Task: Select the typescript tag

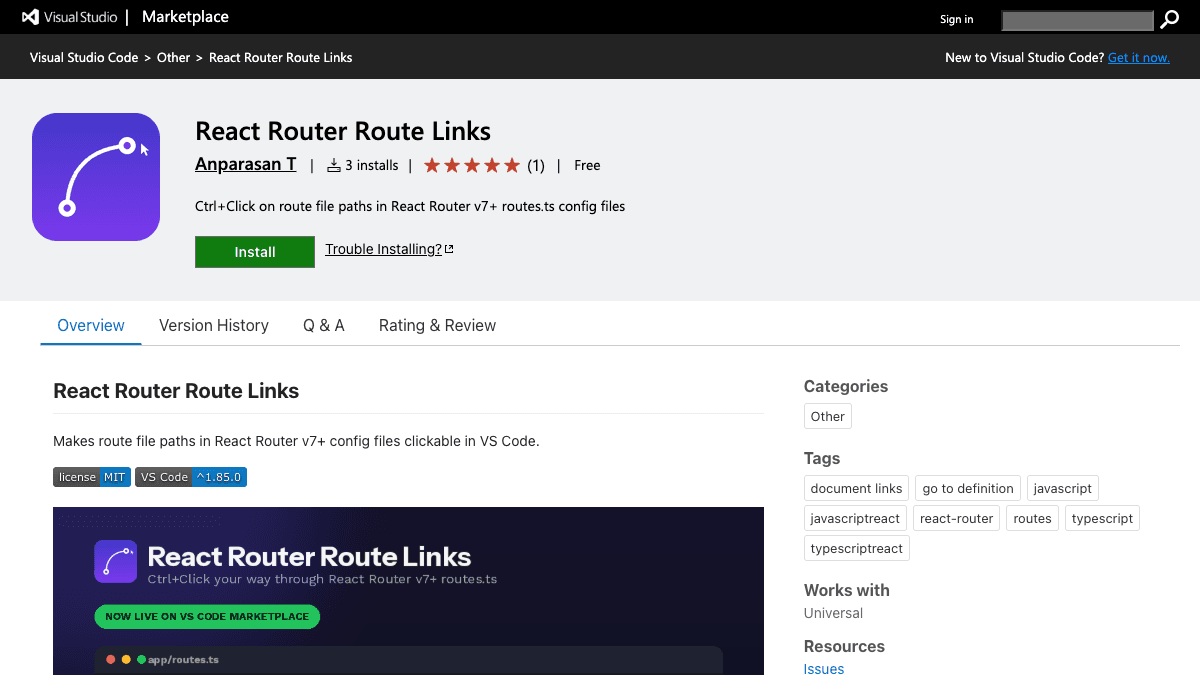Action: (x=1102, y=518)
